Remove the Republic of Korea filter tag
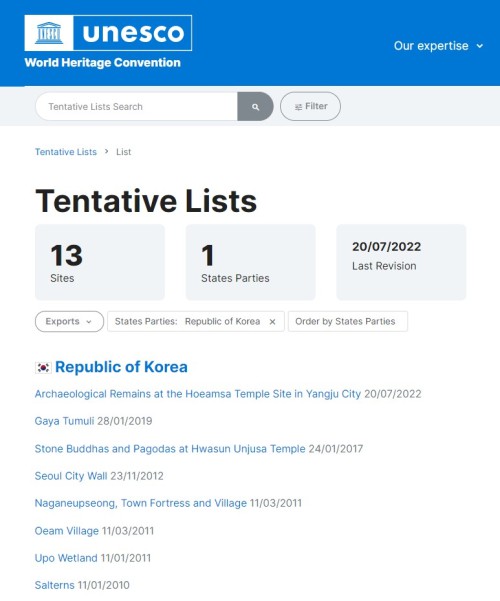Screen dimensions: 500x601 click(x=272, y=322)
